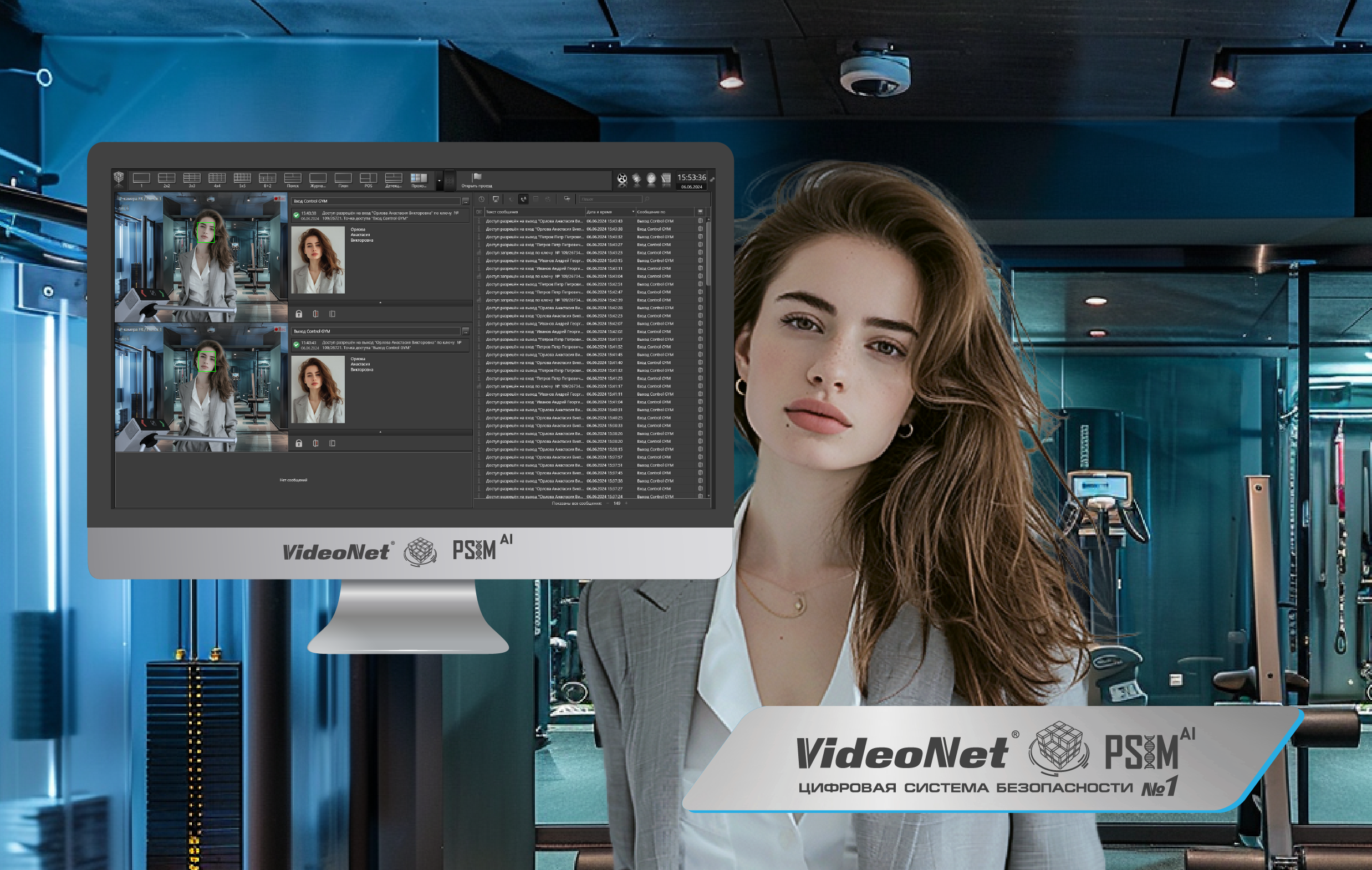Select the single-camera layout 1
The width and height of the screenshot is (1372, 870).
[x=141, y=180]
